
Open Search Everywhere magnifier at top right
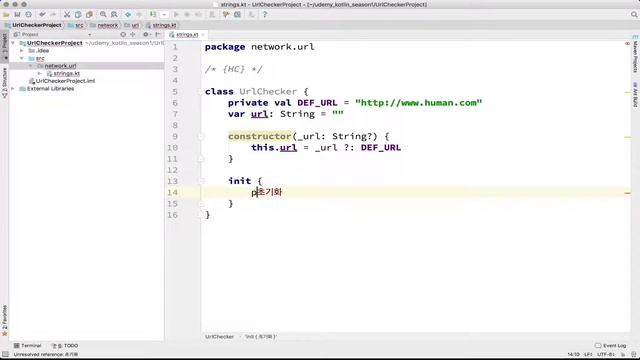point(634,15)
